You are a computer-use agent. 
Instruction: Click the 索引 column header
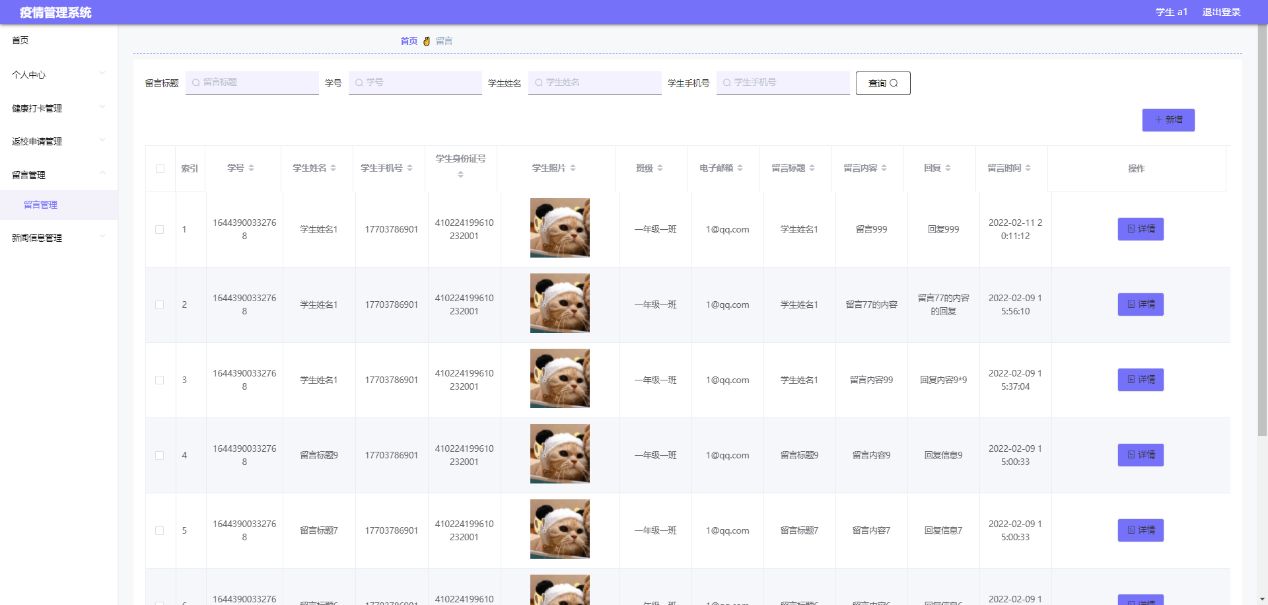point(189,168)
